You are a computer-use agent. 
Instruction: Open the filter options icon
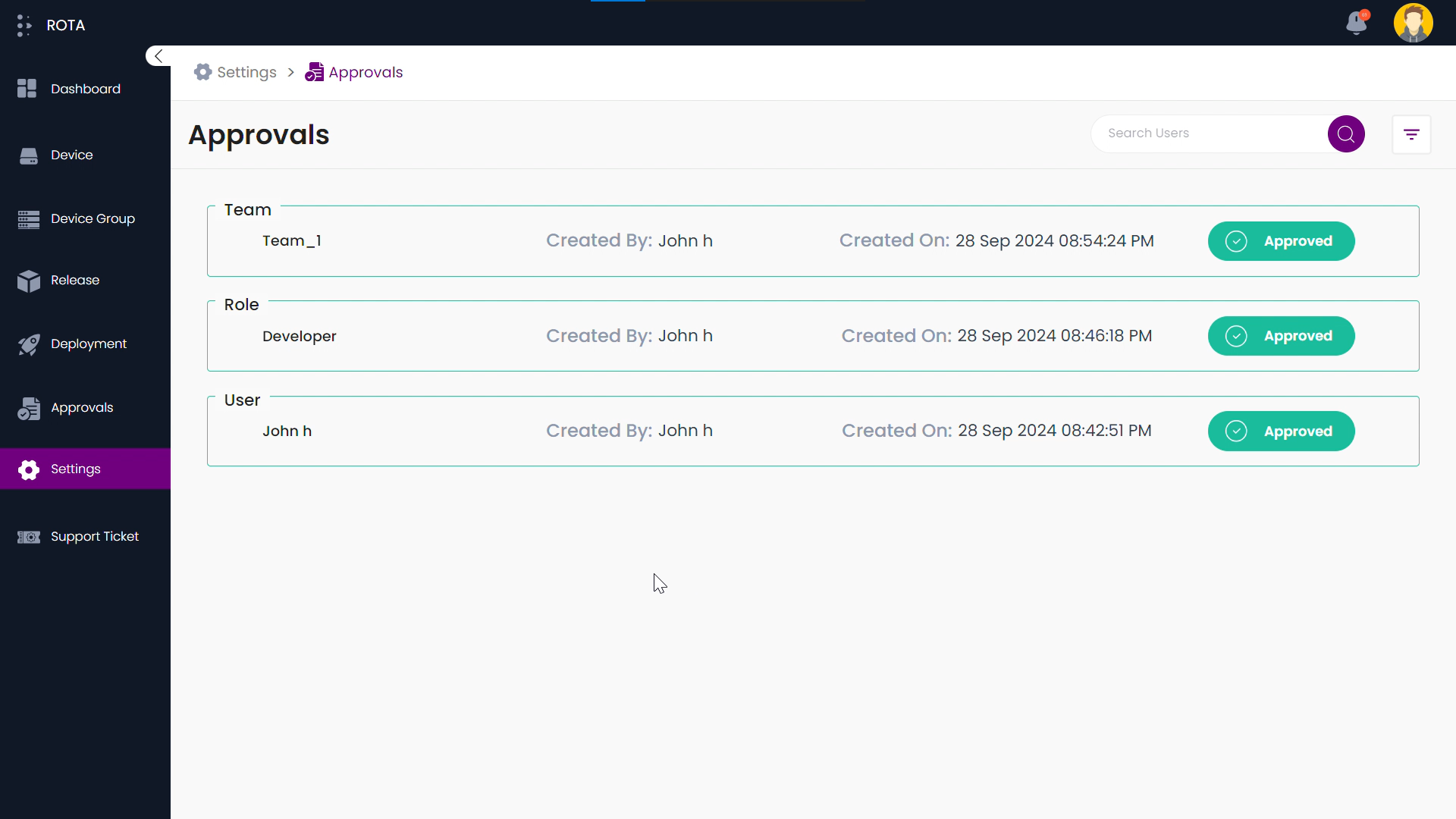pos(1411,135)
